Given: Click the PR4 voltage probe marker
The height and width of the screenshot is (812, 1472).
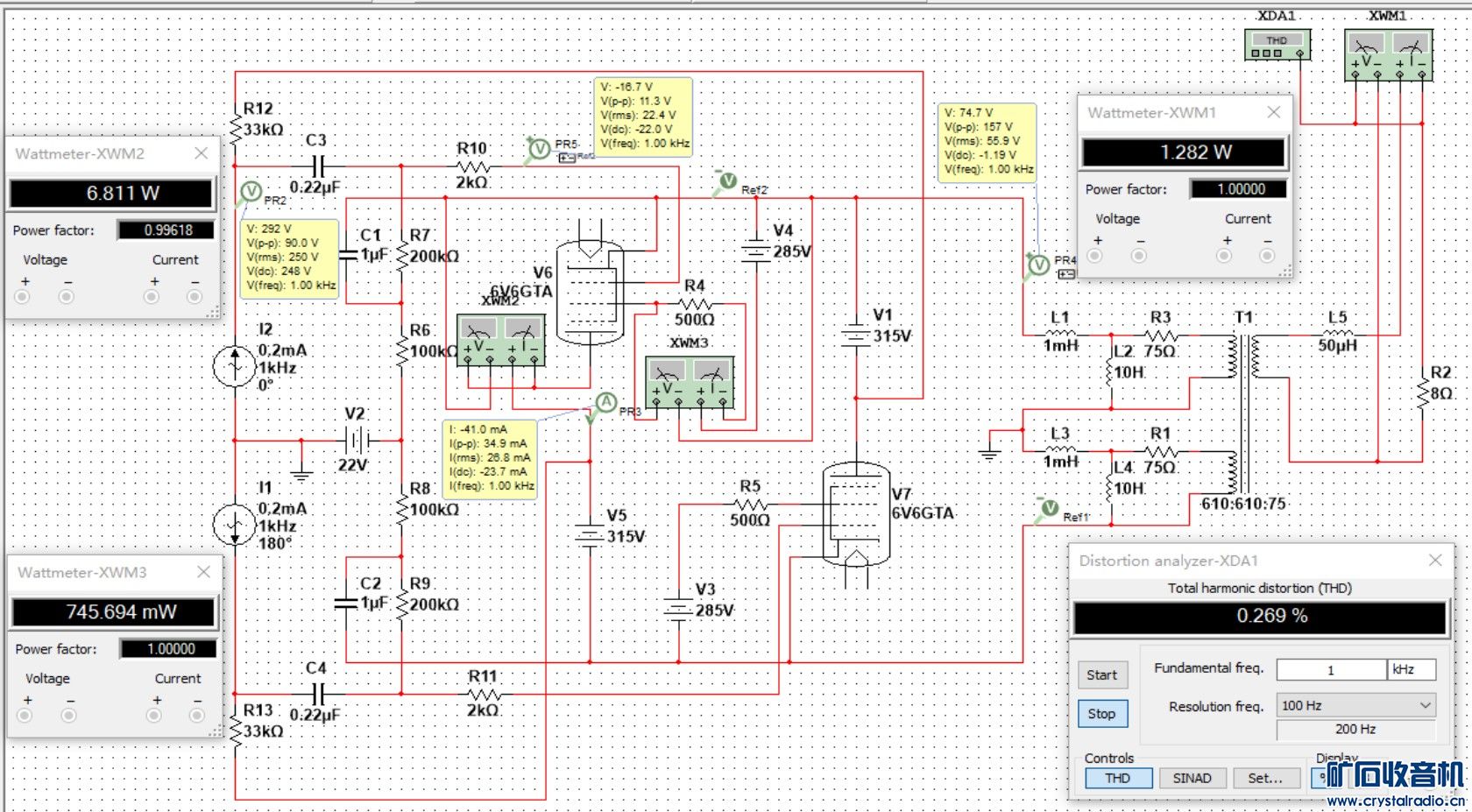Looking at the screenshot, I should tap(1038, 265).
